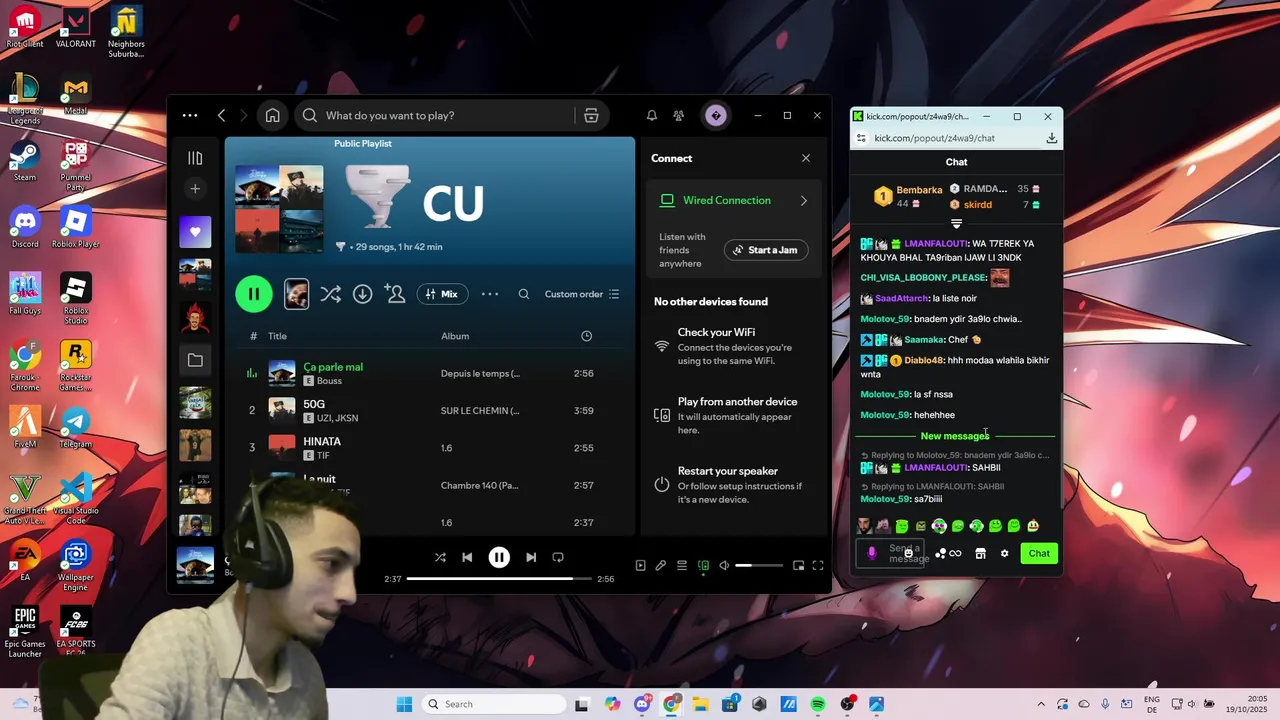1280x720 pixels.
Task: Open VALORANT desktop shortcut
Action: [76, 27]
